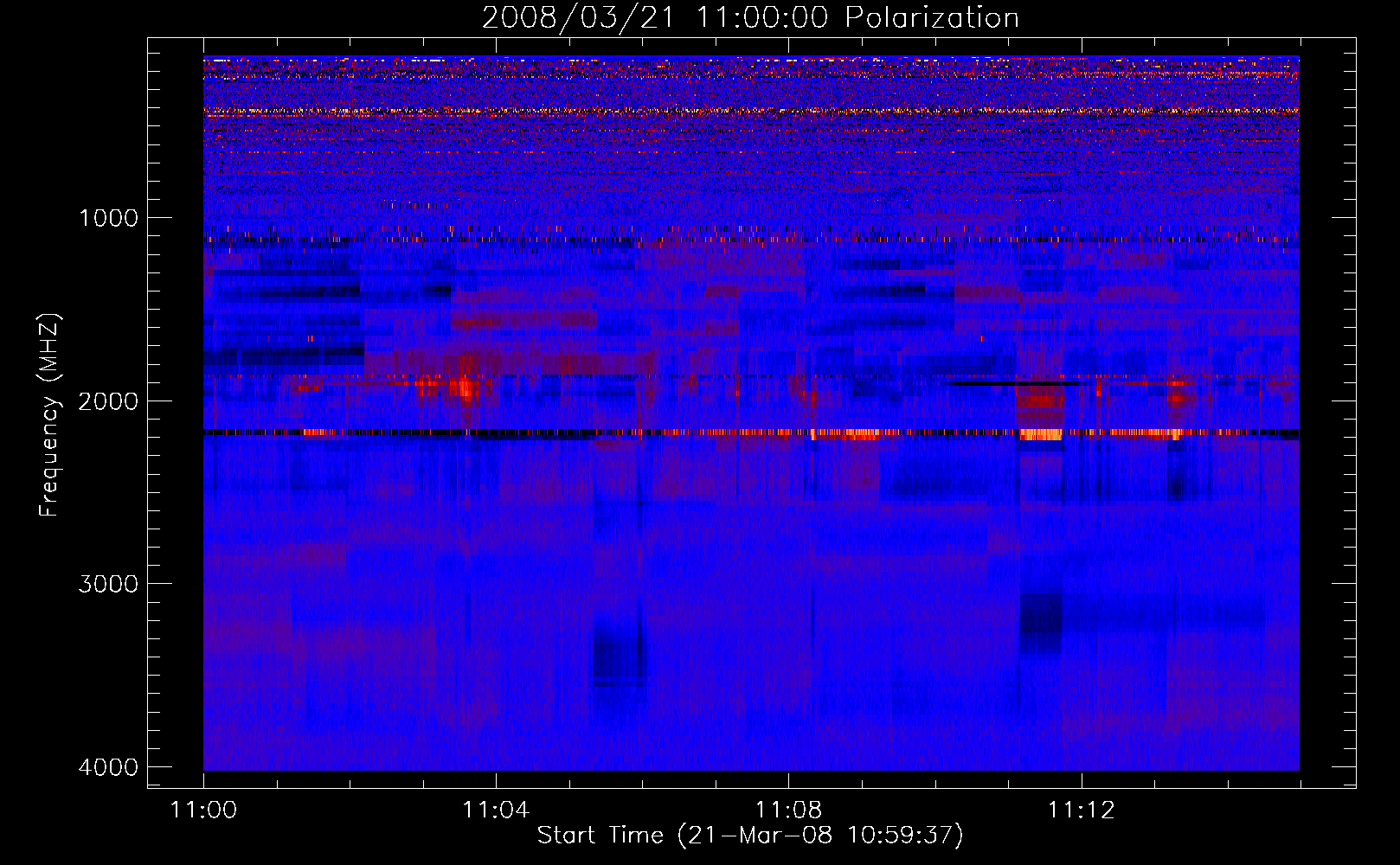Click the 4000 frequency tick label
The width and height of the screenshot is (1400, 865).
coord(108,767)
